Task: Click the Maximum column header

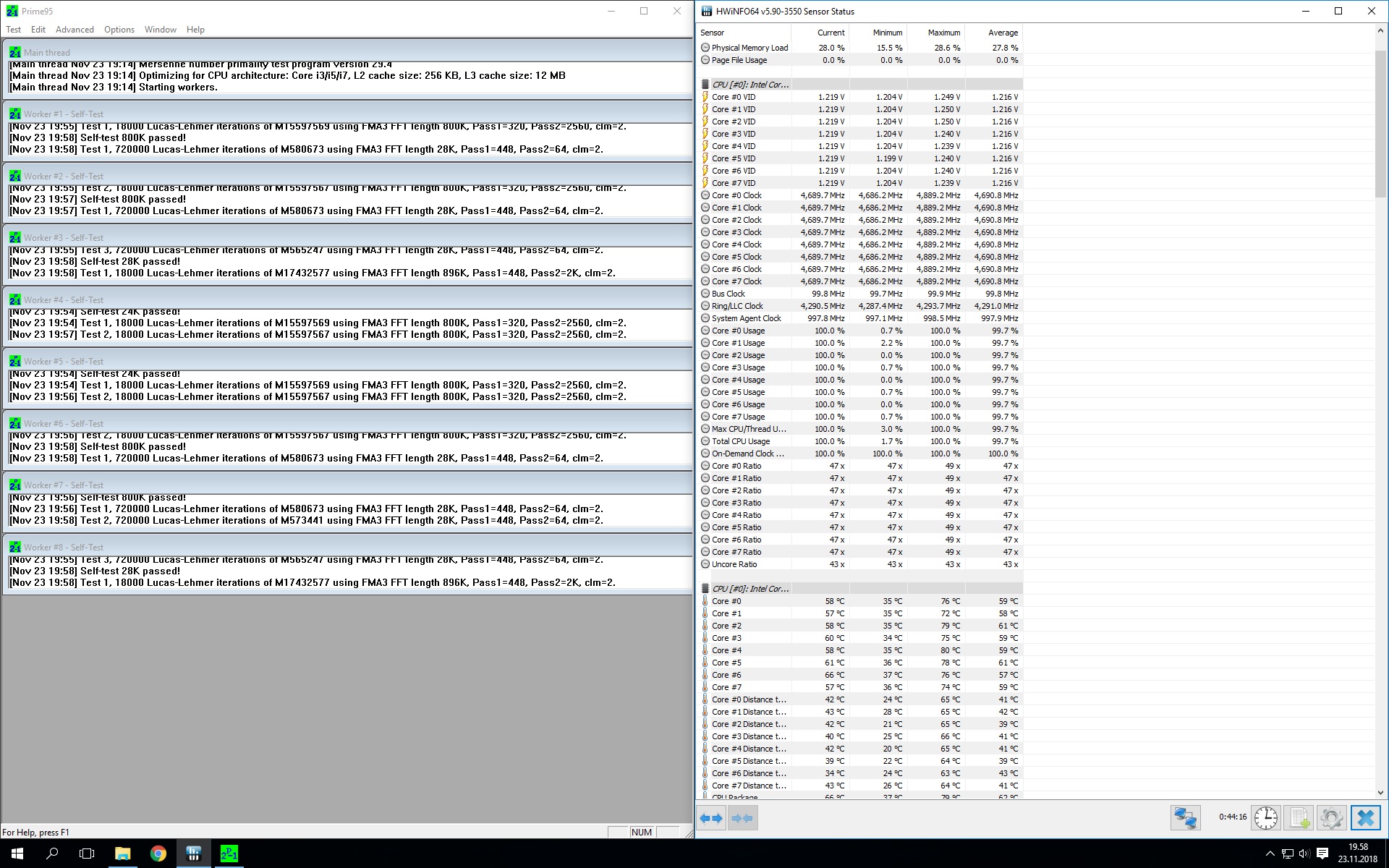Action: (935, 33)
